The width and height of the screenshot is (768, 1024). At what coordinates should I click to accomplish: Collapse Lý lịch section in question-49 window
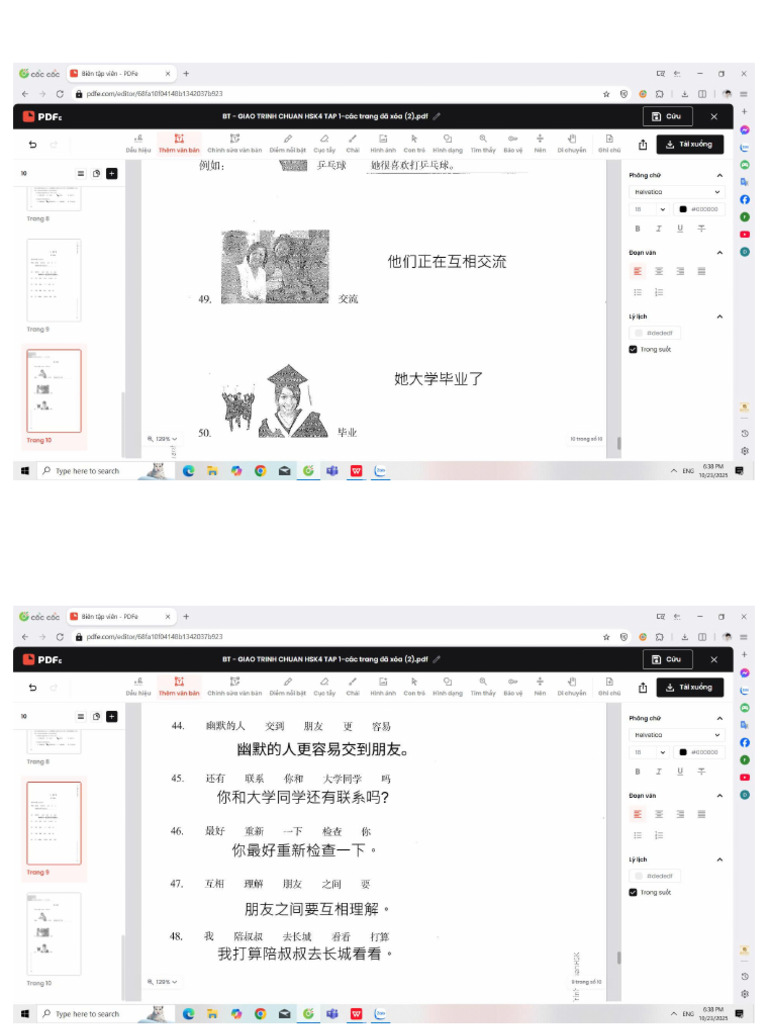point(720,317)
